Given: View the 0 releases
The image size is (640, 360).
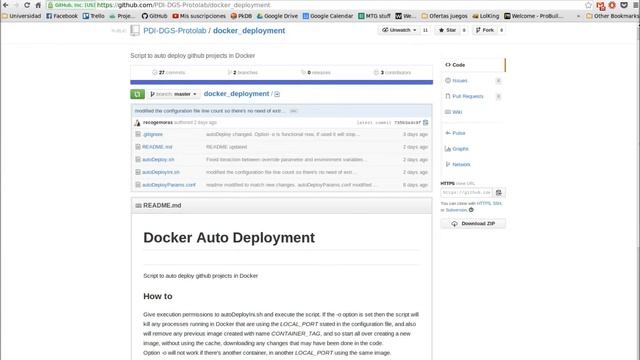Looking at the screenshot, I should (x=316, y=73).
